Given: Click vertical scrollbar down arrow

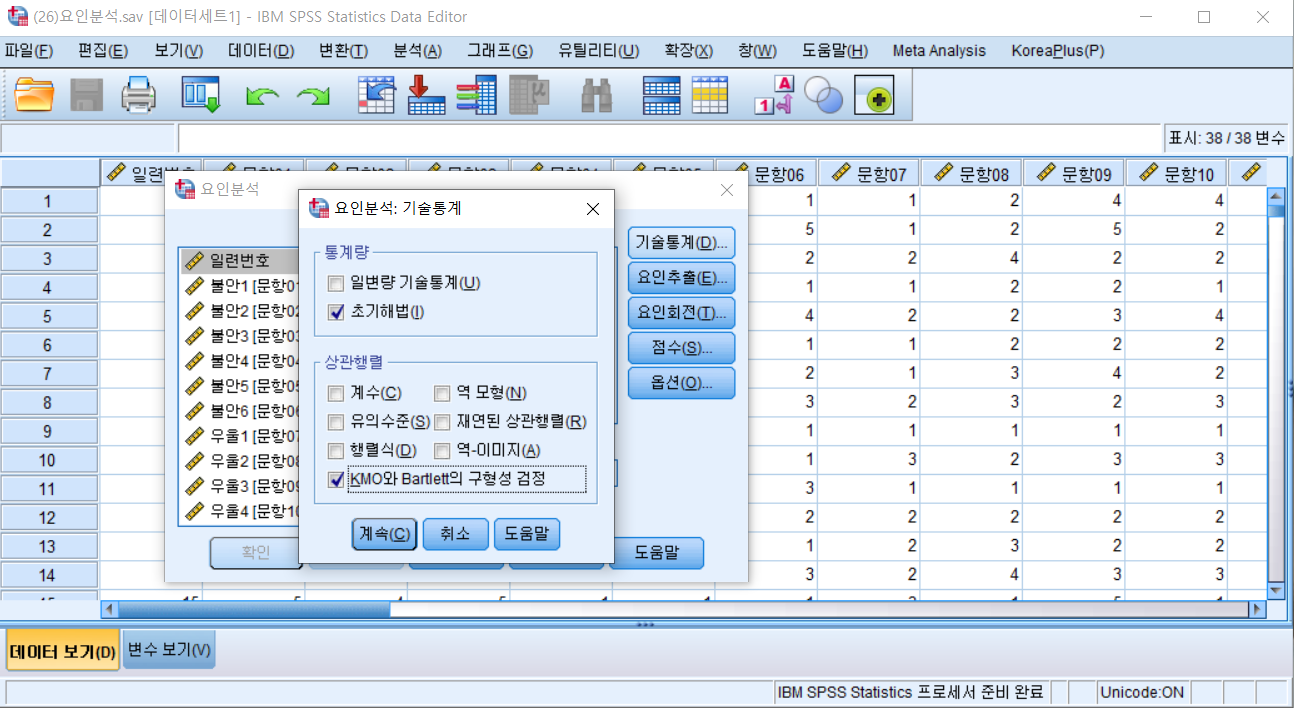Looking at the screenshot, I should coord(1275,590).
